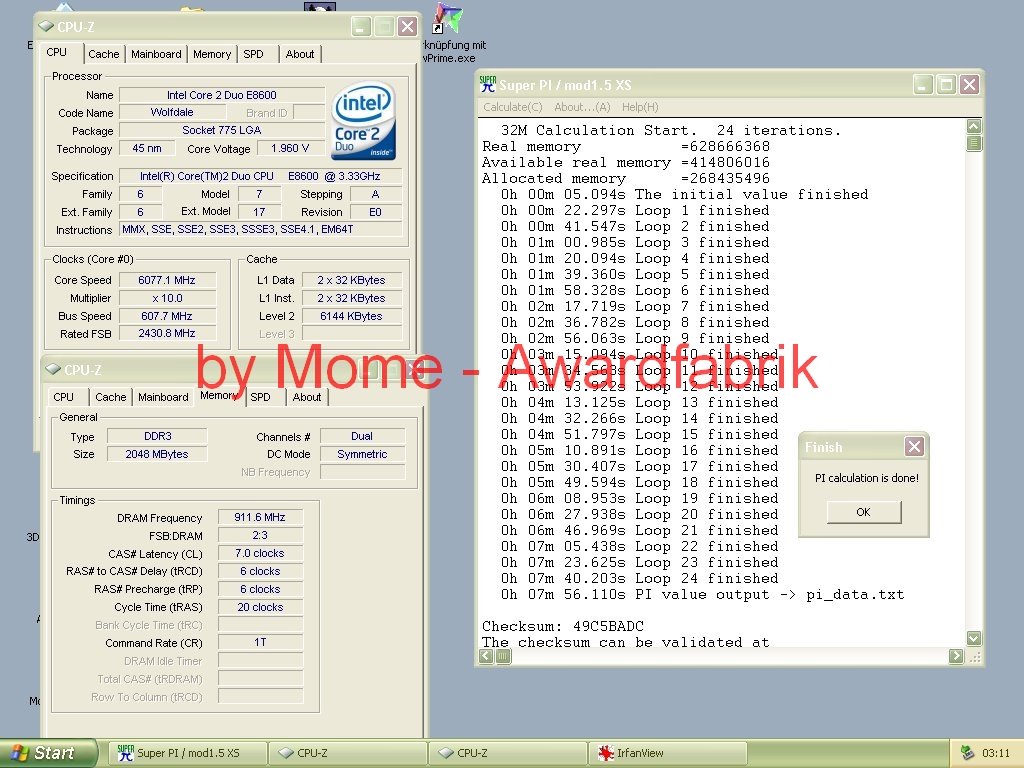Click the Intel Core 2 Duo logo

(363, 120)
